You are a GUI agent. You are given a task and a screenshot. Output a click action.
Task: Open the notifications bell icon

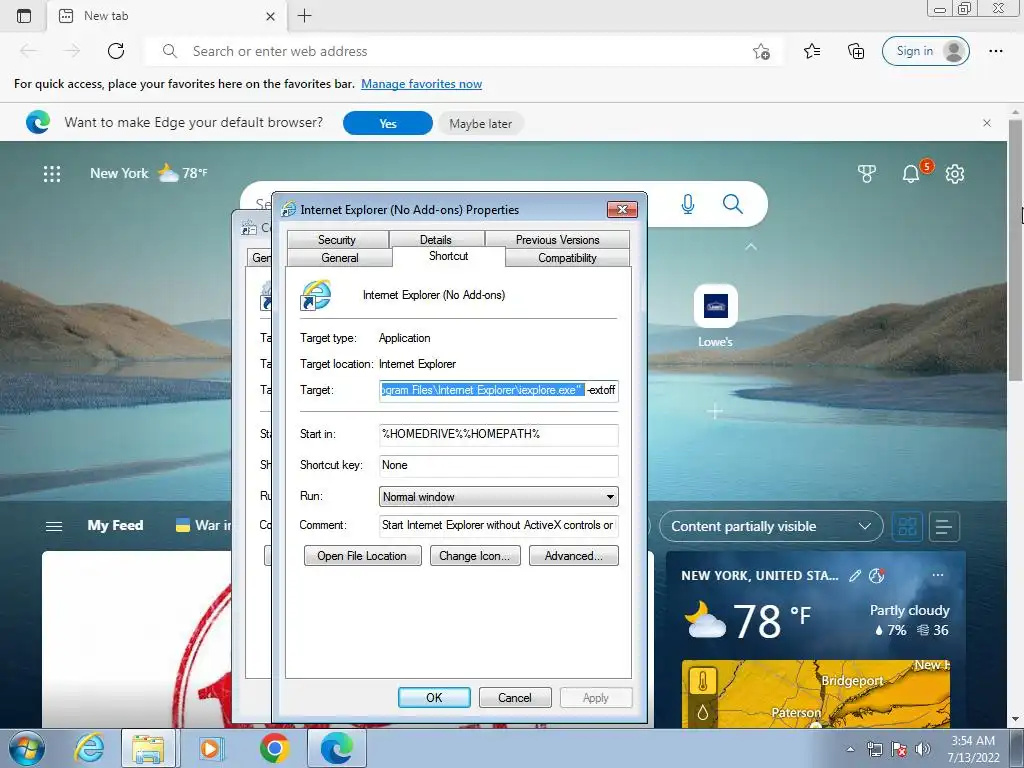(x=910, y=174)
